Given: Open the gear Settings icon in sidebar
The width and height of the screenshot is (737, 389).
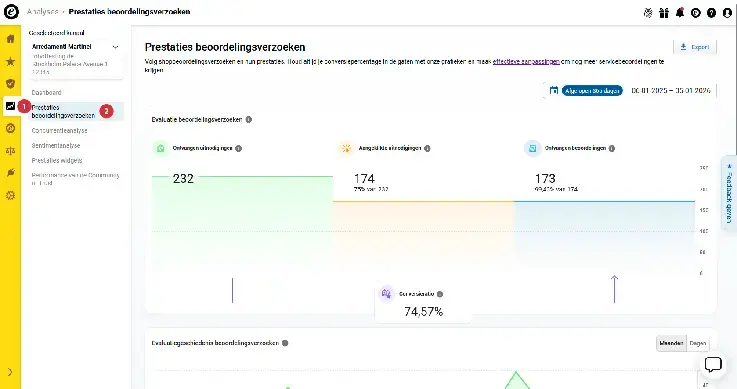Looking at the screenshot, I should click(10, 195).
